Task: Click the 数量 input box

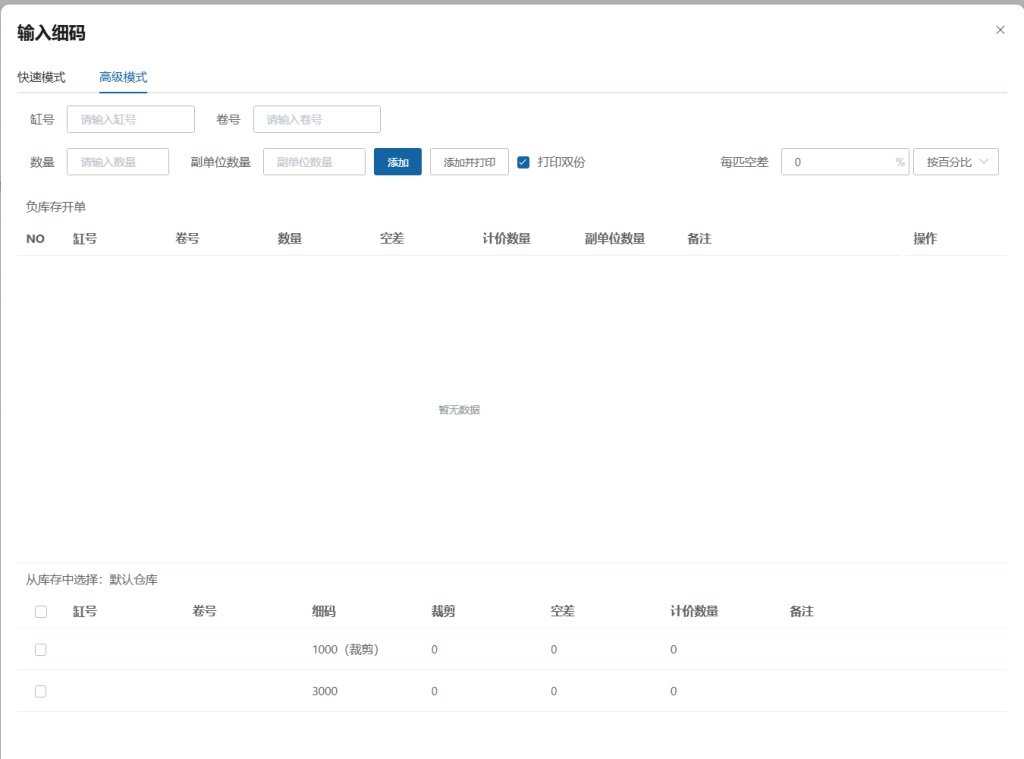Action: [x=117, y=162]
